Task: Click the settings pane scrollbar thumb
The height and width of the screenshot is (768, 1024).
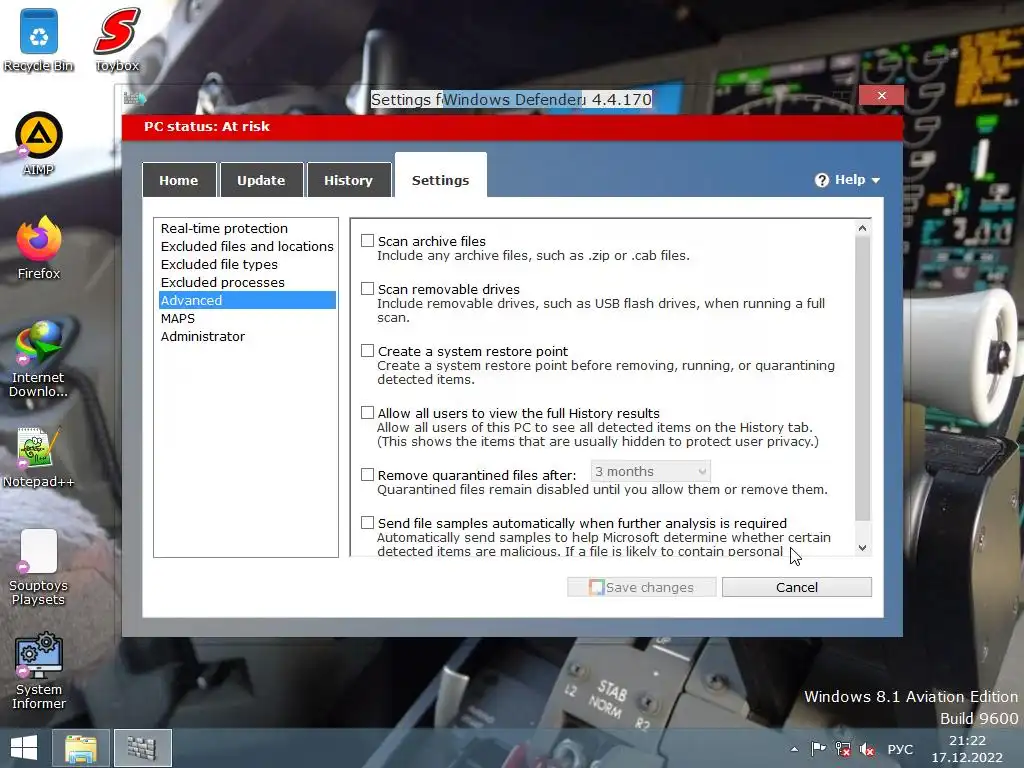Action: (862, 378)
